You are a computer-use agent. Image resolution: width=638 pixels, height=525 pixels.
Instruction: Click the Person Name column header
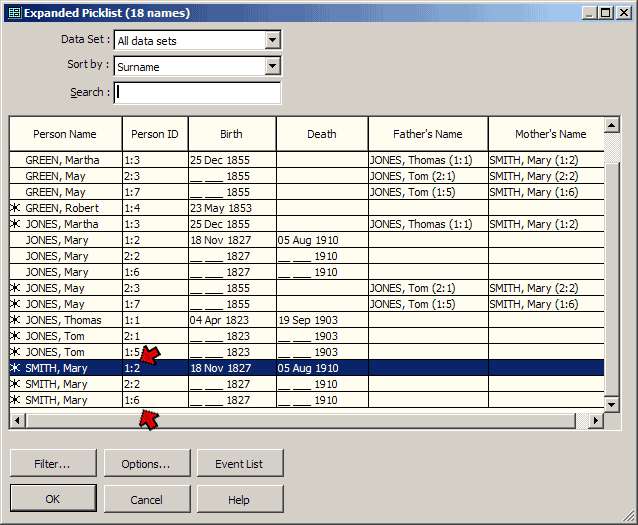(x=65, y=134)
